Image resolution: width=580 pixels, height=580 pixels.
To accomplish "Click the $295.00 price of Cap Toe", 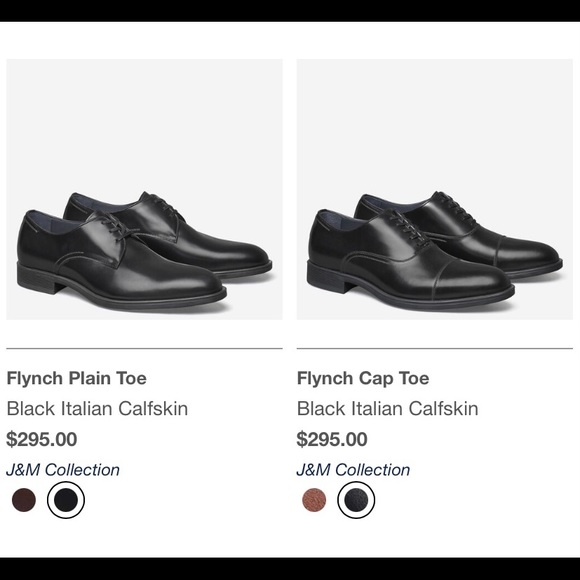I will click(x=332, y=439).
